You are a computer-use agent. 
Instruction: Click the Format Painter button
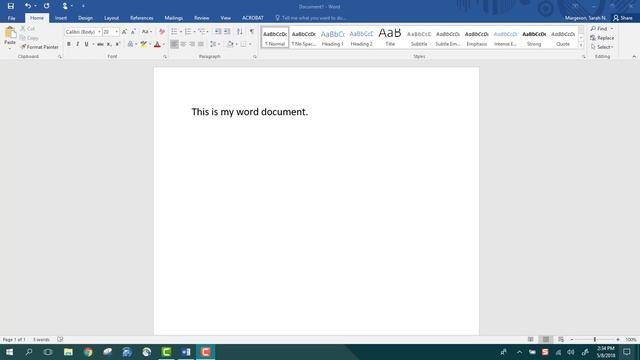[40, 47]
